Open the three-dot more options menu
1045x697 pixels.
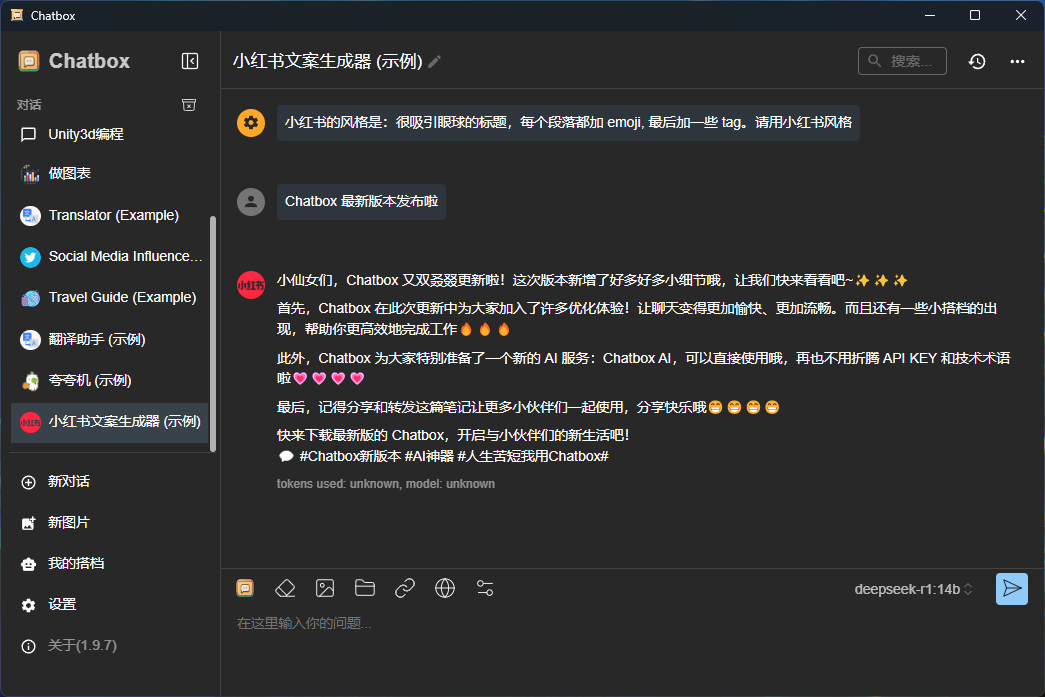coord(1017,62)
